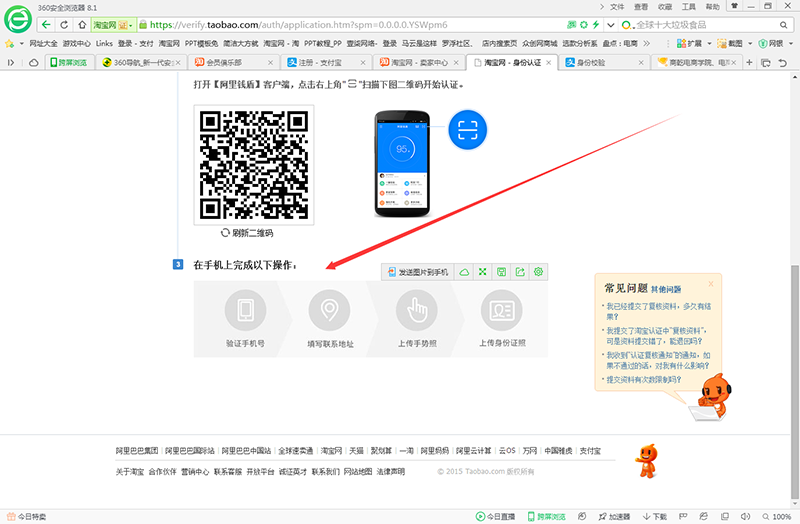Click the green lightning speed icon in address bar
This screenshot has width=800, height=524.
(595, 24)
